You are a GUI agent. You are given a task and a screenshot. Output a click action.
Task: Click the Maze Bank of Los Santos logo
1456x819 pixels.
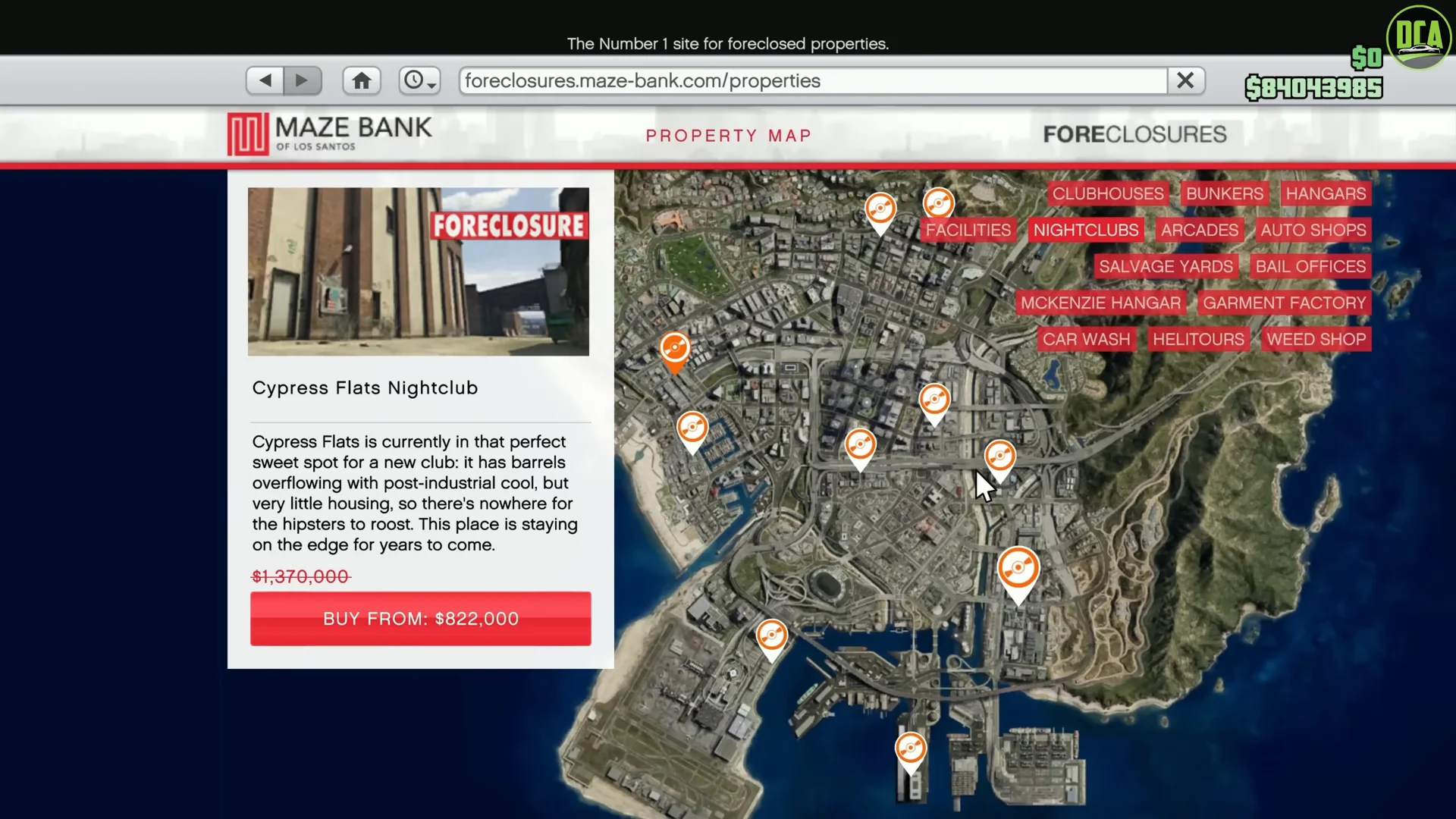pos(329,134)
